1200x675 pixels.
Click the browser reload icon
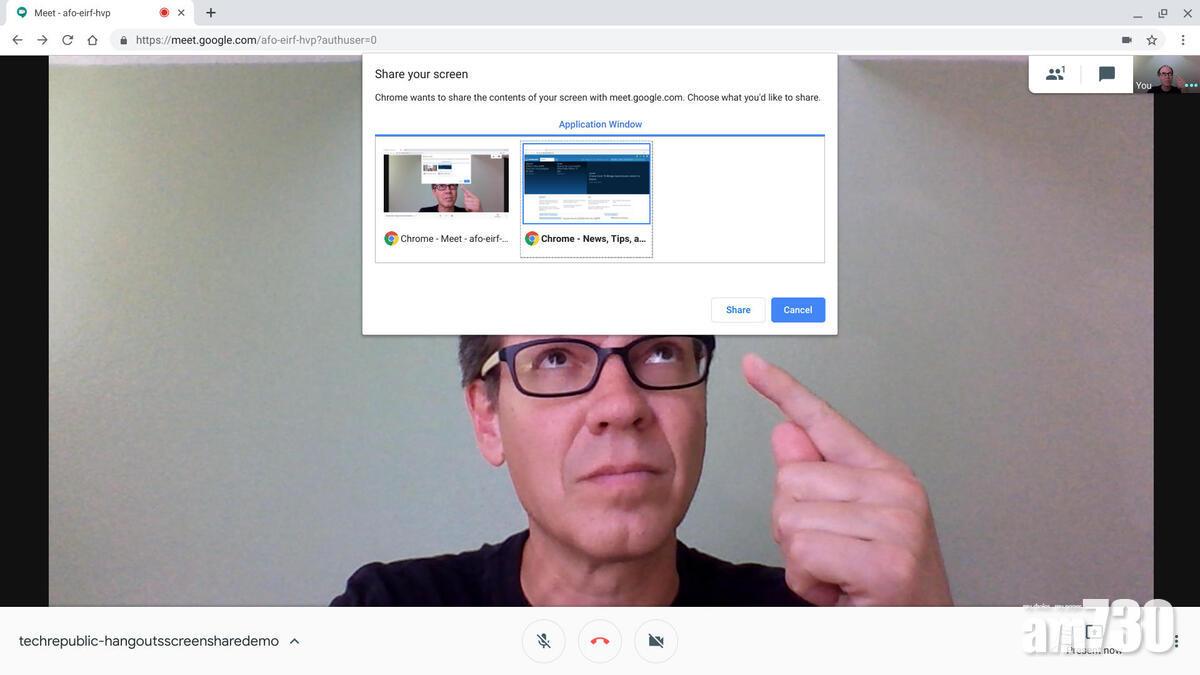pos(67,40)
